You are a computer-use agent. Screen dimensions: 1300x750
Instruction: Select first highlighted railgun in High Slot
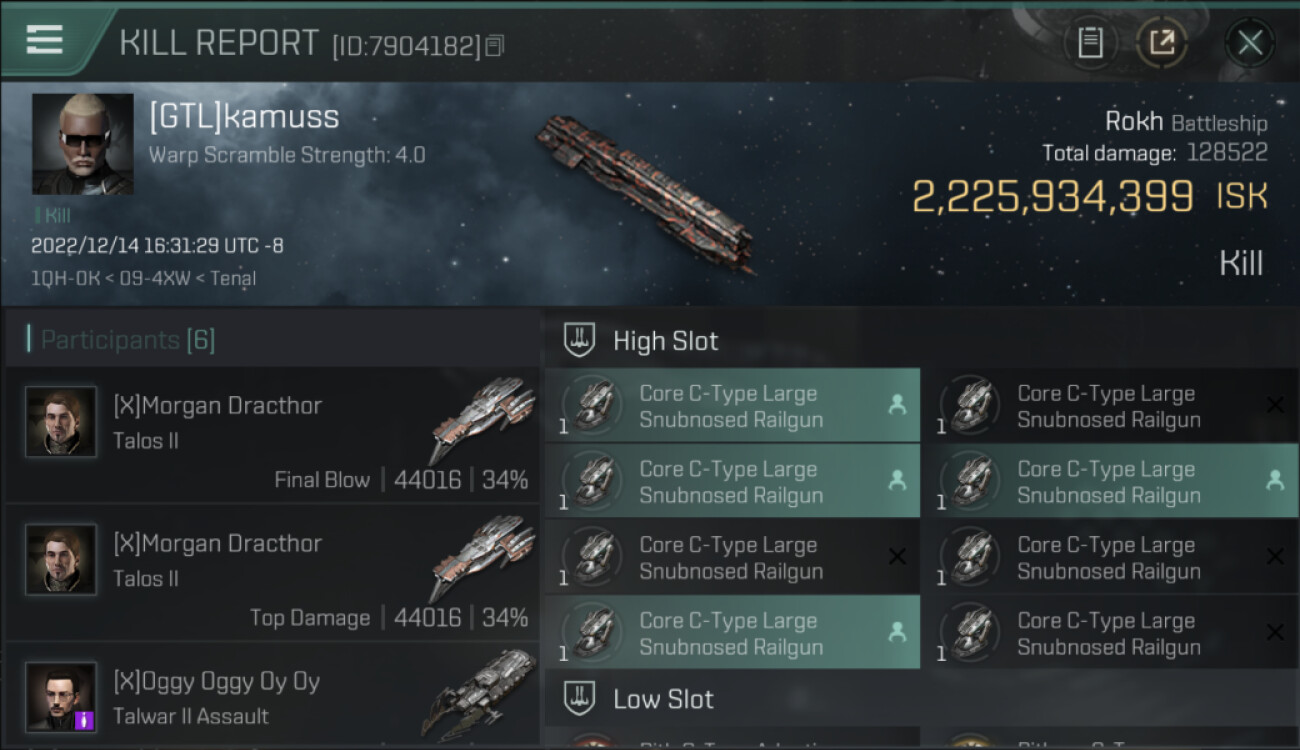click(x=732, y=406)
